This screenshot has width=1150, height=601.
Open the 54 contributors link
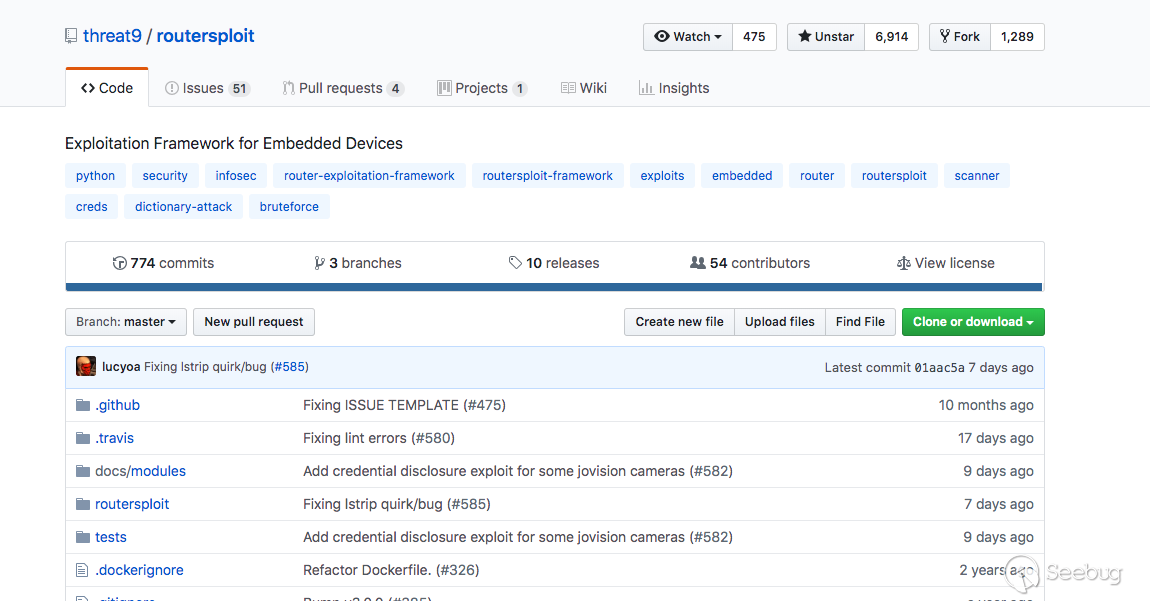click(x=750, y=263)
